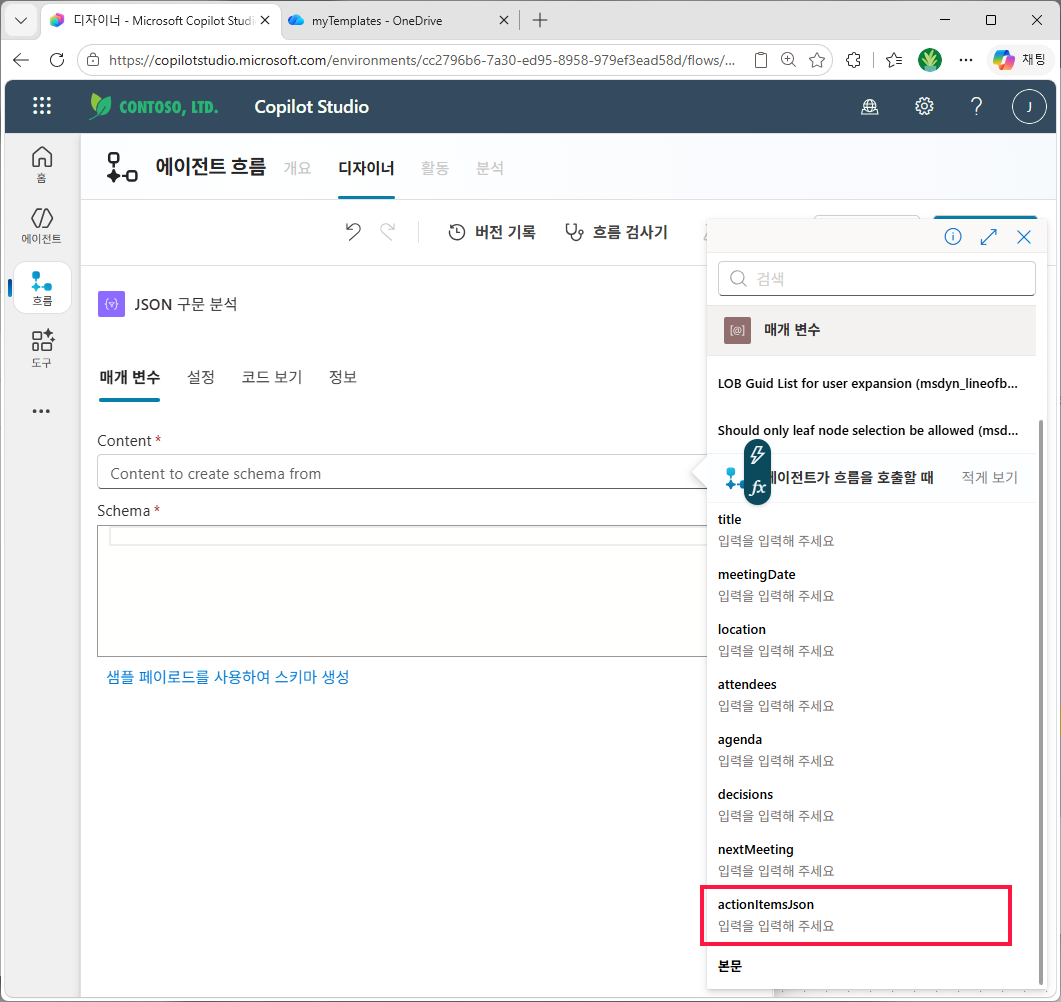The image size is (1061, 1002).
Task: Open the environment globe icon
Action: tap(870, 106)
